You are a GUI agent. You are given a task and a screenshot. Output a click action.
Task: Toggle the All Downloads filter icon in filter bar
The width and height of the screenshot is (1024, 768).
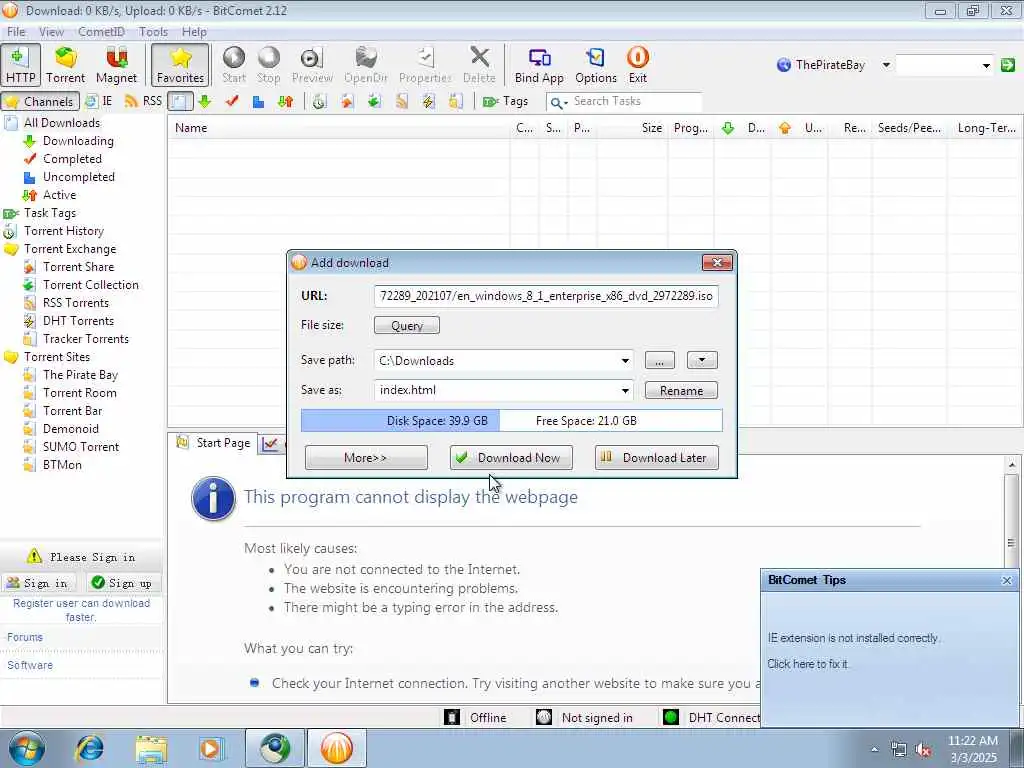pyautogui.click(x=180, y=101)
